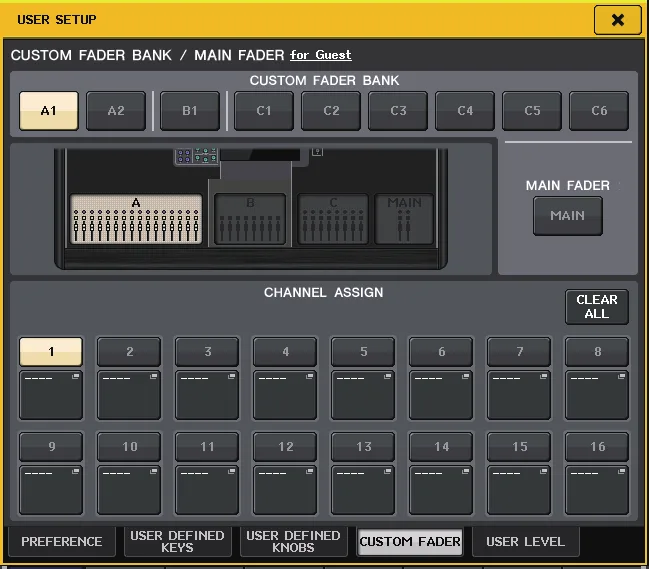The width and height of the screenshot is (649, 569).
Task: Open channel selection popup under fader 6
Action: coord(441,395)
